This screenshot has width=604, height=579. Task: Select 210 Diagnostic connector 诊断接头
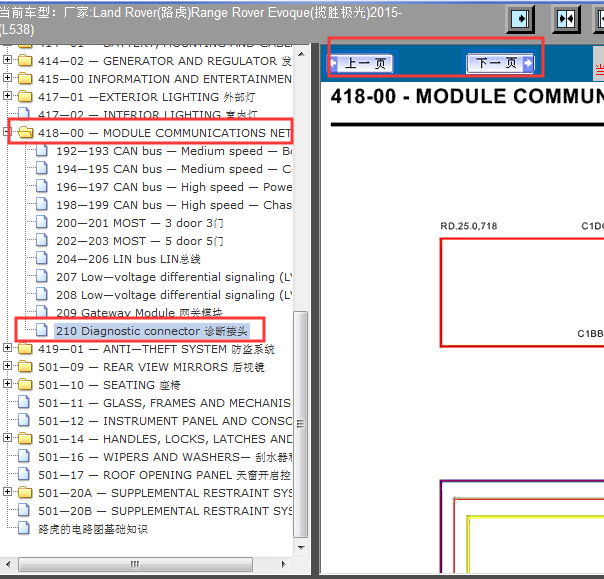click(x=152, y=331)
